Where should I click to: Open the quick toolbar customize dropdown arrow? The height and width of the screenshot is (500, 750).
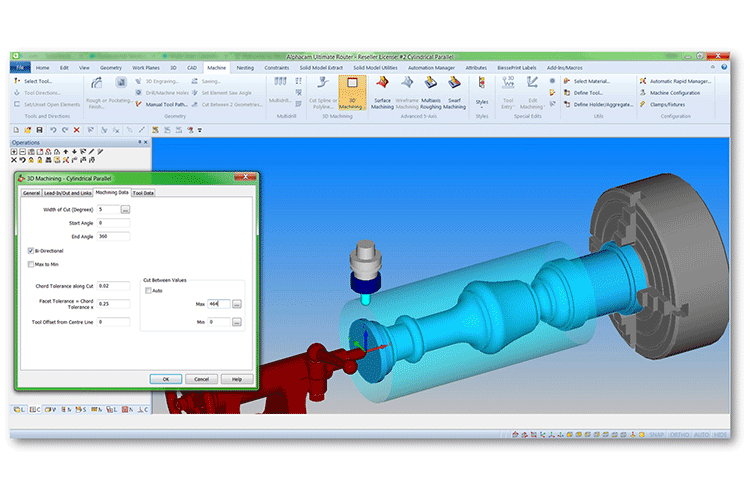(x=200, y=130)
